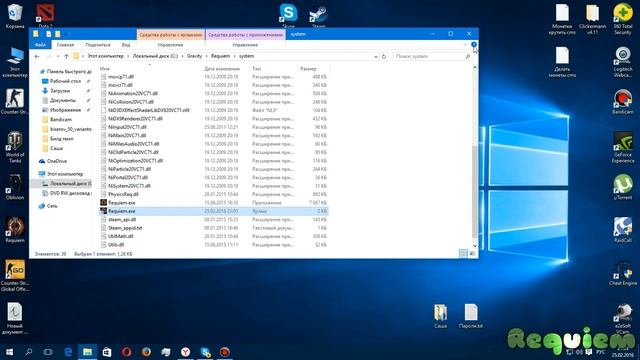
Task: Select the Clickermann v4.11 folder icon
Action: [x=592, y=18]
